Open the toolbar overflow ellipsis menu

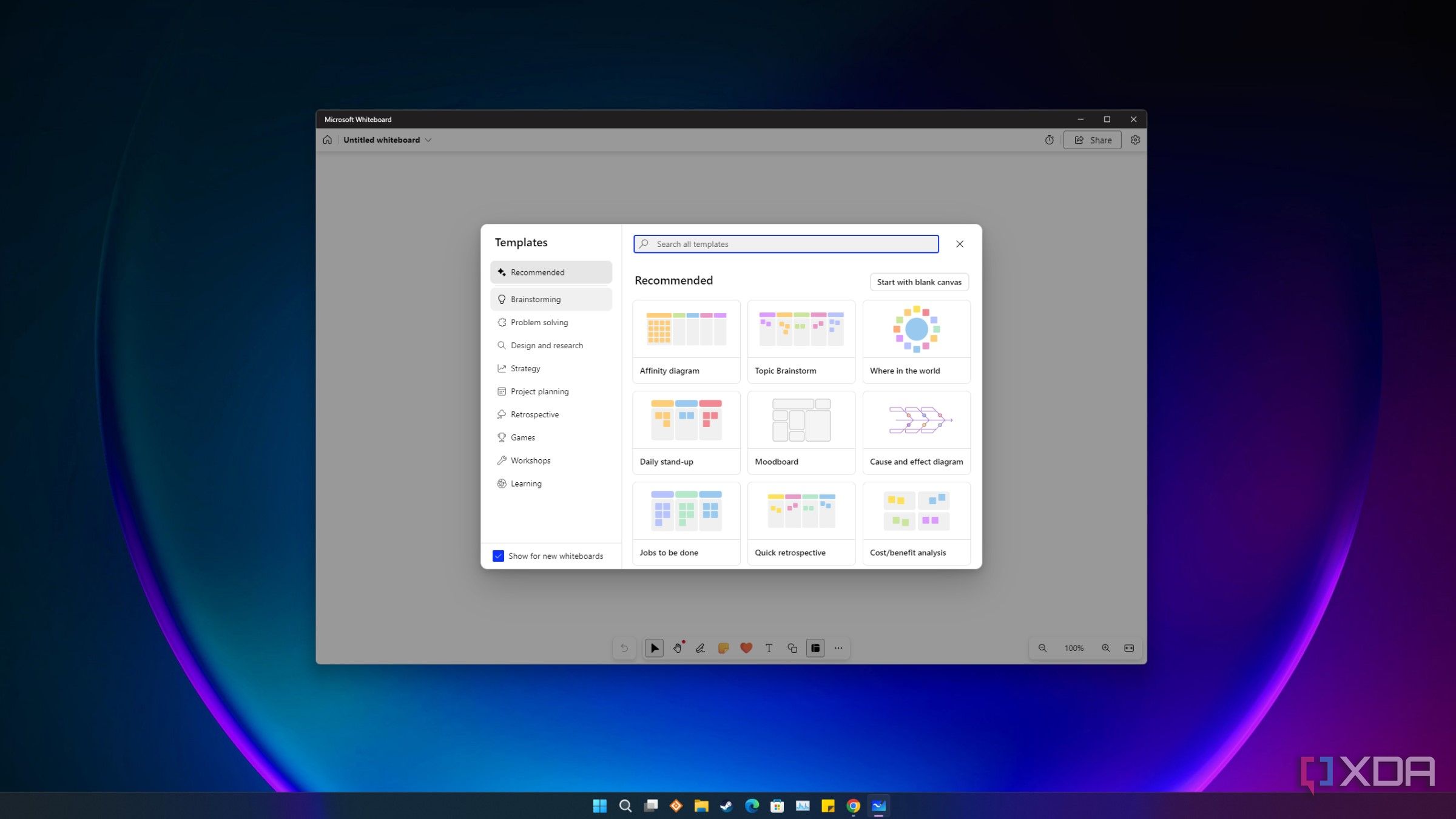pos(838,648)
